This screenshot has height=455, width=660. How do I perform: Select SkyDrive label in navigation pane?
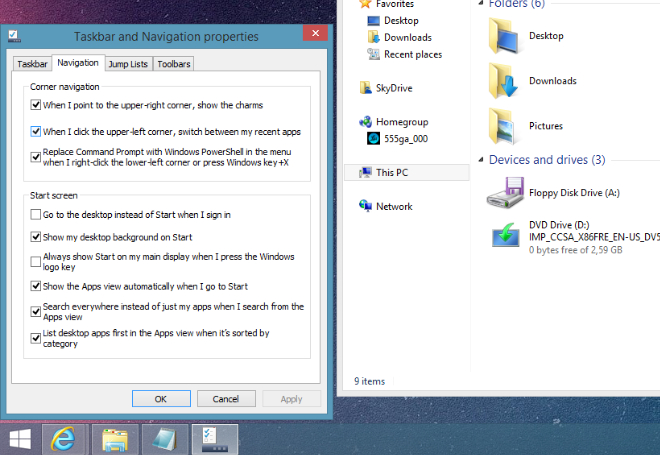394,88
